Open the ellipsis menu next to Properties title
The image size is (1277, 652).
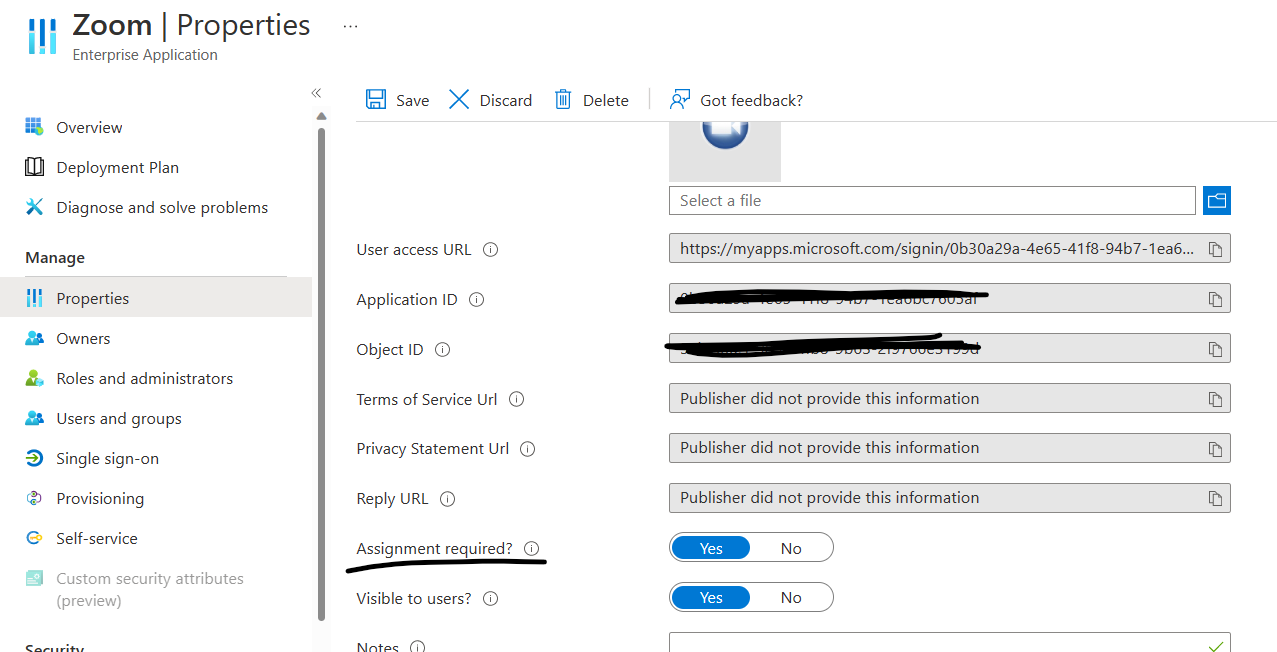click(350, 26)
